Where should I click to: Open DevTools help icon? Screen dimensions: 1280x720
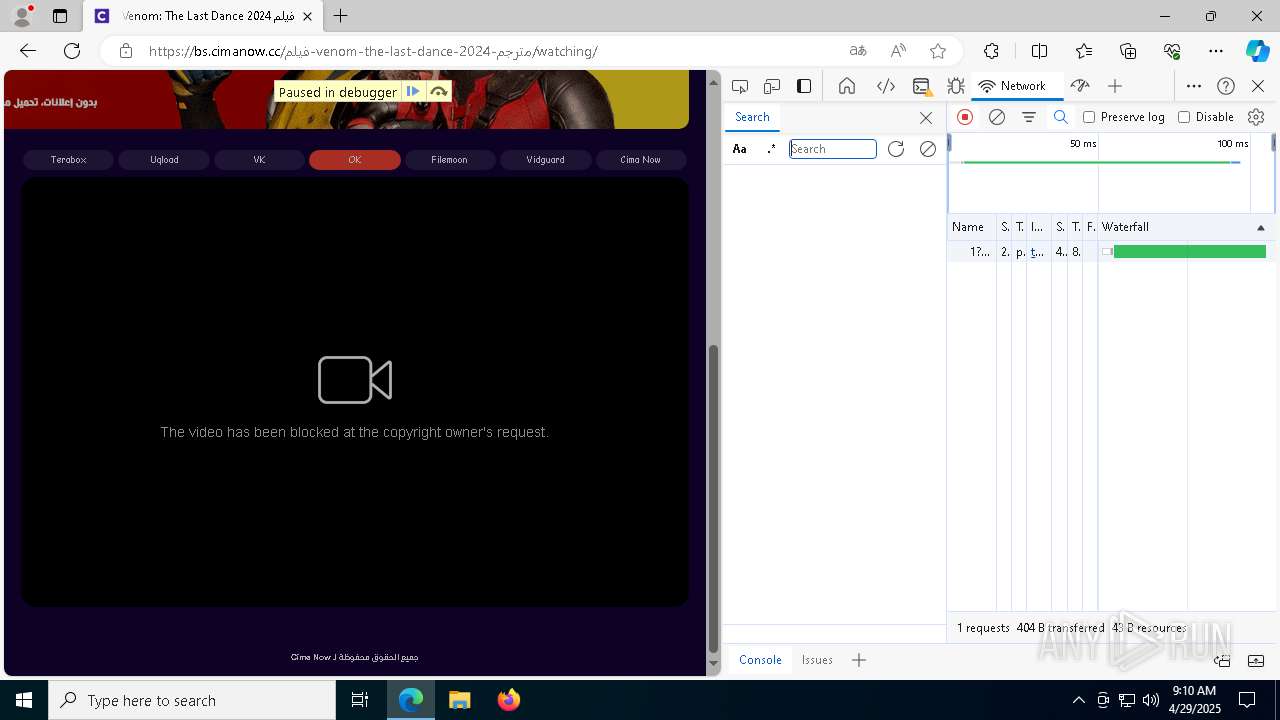pos(1226,86)
